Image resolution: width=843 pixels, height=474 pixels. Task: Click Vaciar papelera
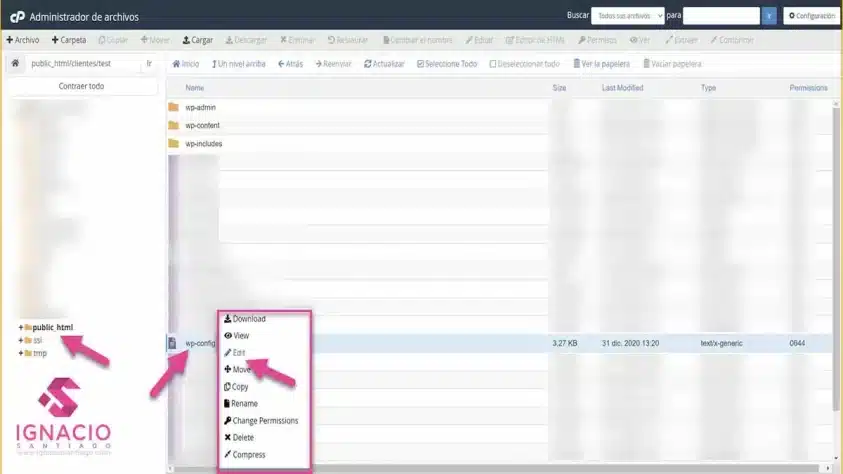point(672,64)
